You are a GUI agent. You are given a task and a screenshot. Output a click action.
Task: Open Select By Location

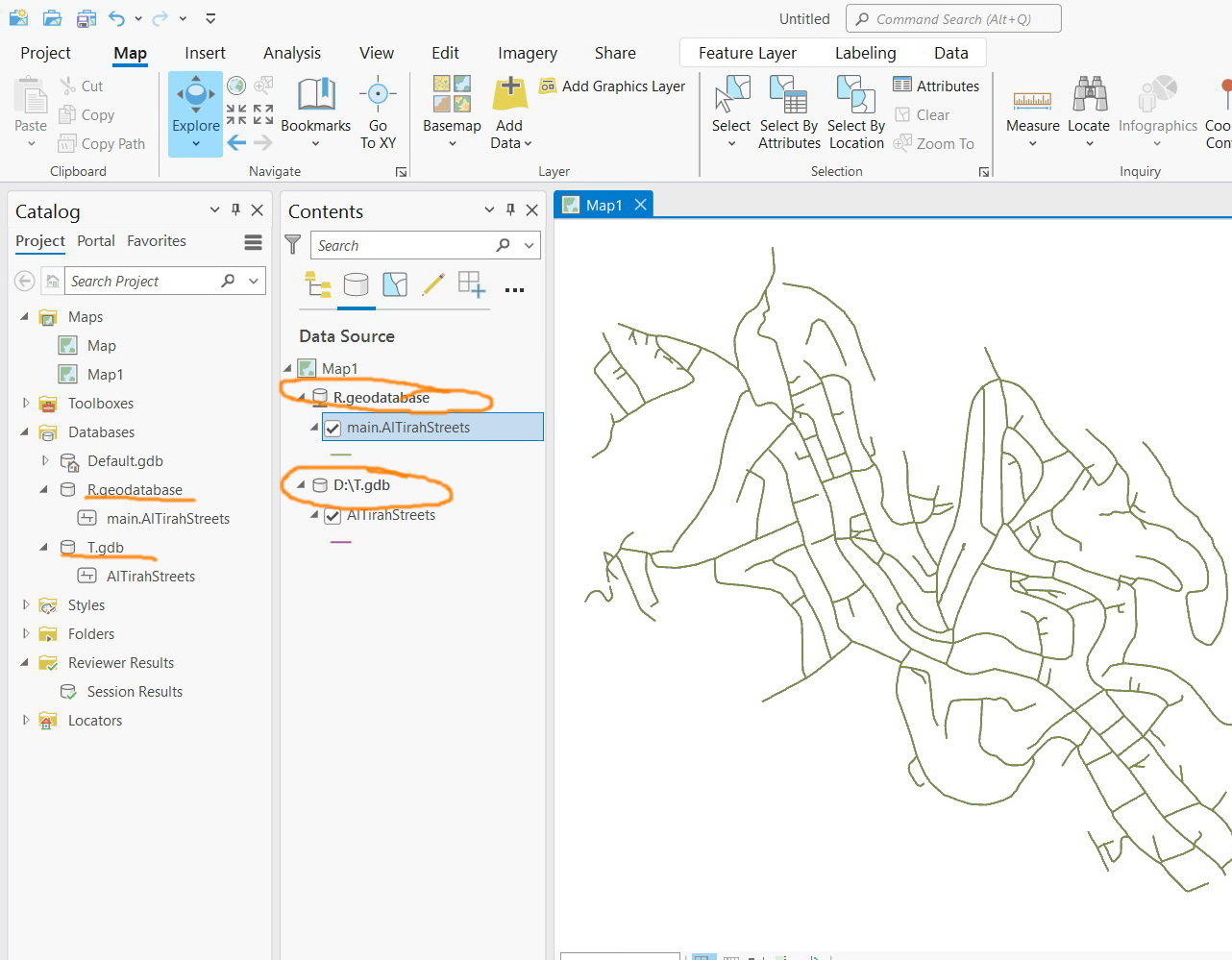[855, 109]
